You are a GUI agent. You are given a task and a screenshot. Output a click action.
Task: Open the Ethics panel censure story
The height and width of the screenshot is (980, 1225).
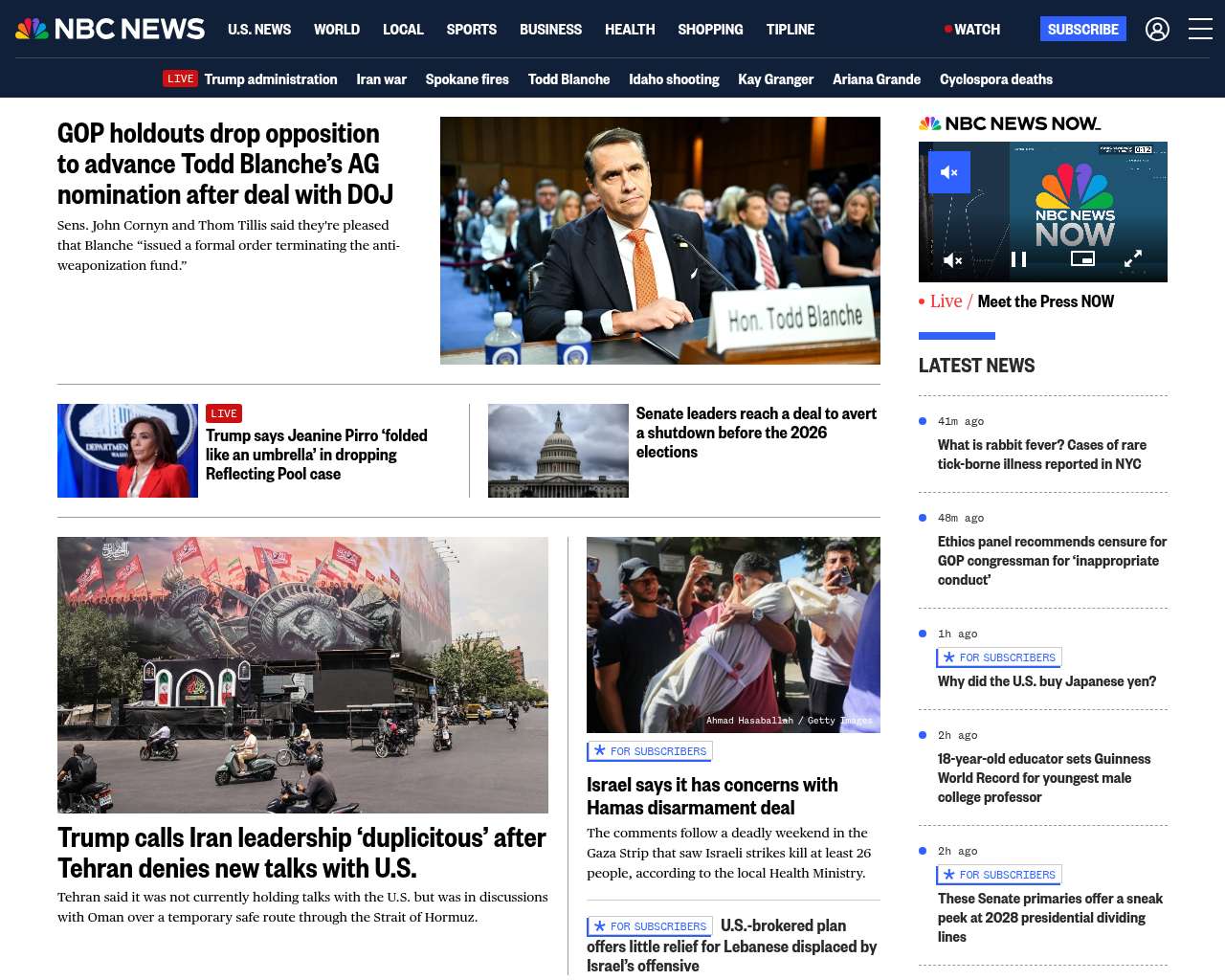pyautogui.click(x=1052, y=561)
